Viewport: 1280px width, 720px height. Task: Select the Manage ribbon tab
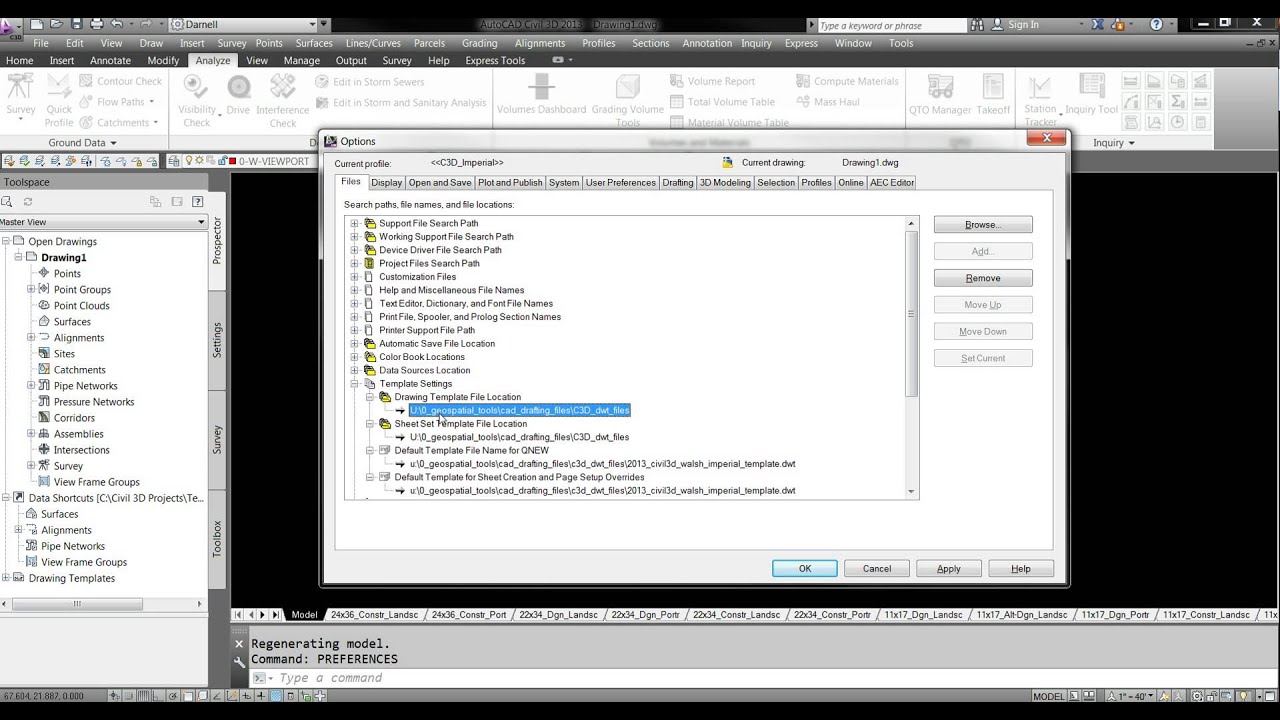(x=301, y=60)
